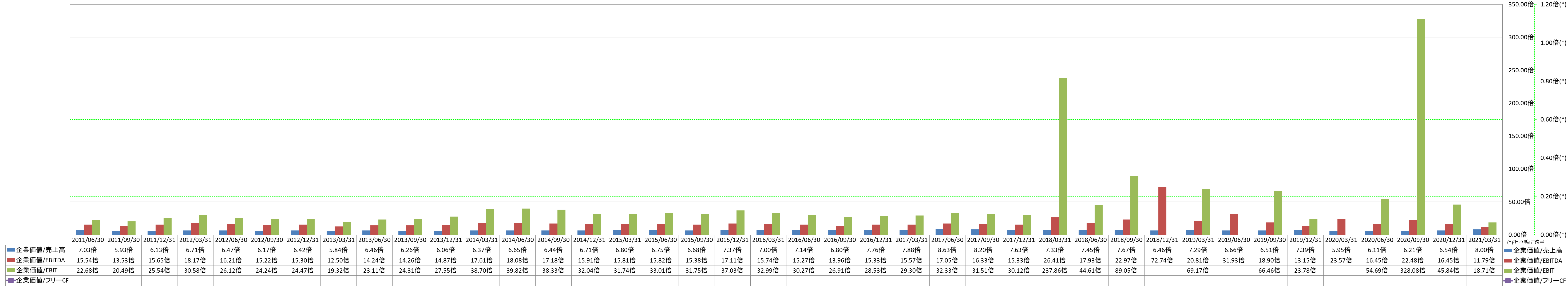Select the 2011/06/30 column header
Screen dimensions: 1568x286
tap(88, 240)
